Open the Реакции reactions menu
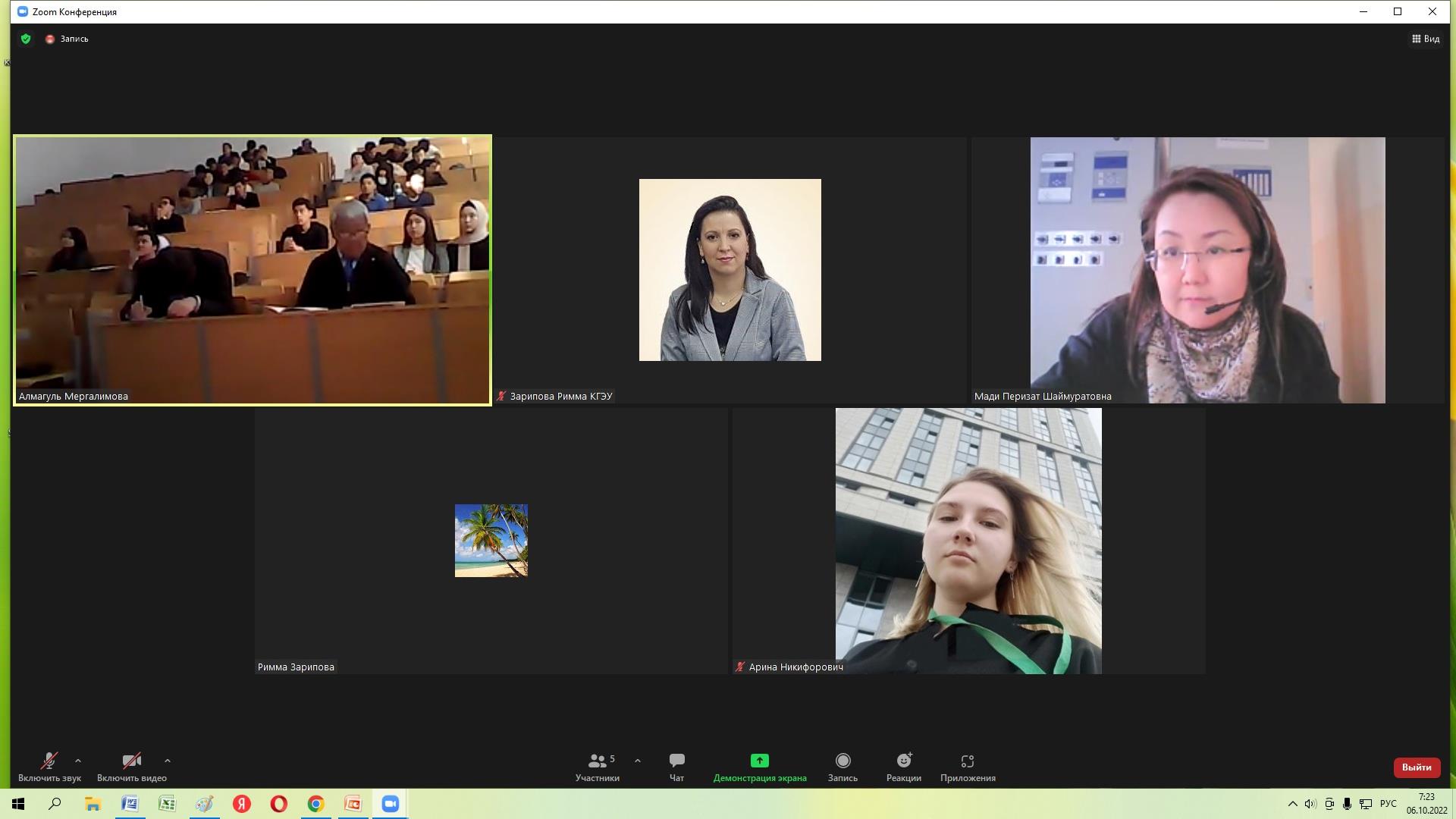1456x819 pixels. [x=903, y=767]
